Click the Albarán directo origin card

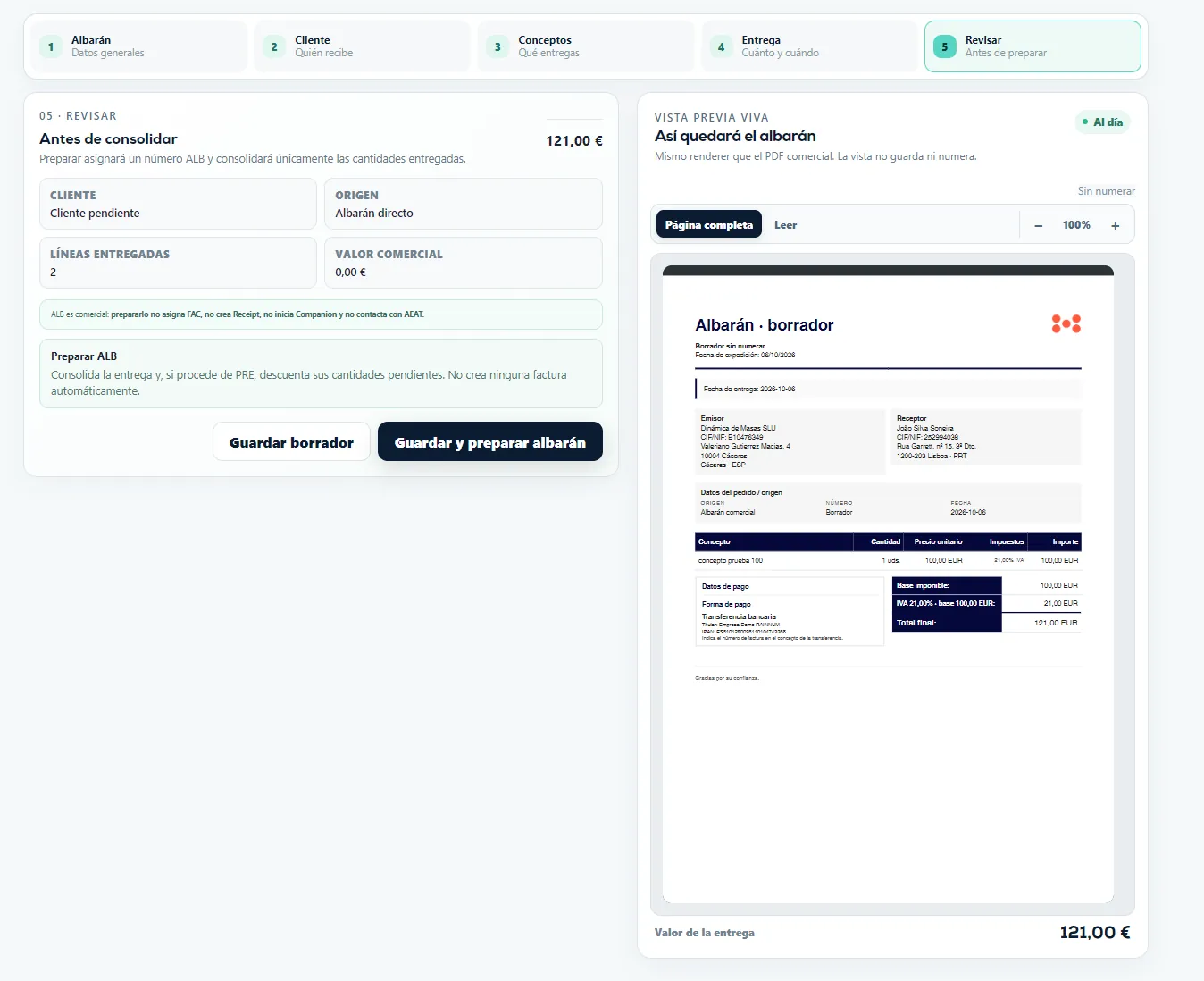464,204
